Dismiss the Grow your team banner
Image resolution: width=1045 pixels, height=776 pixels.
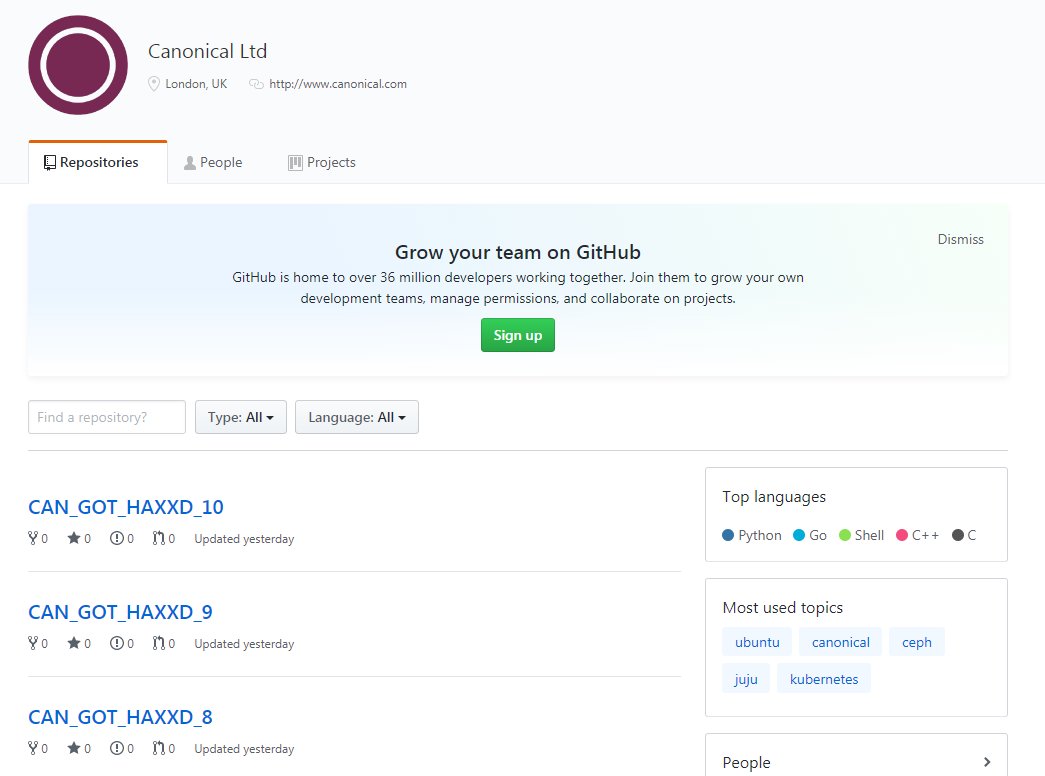coord(960,239)
